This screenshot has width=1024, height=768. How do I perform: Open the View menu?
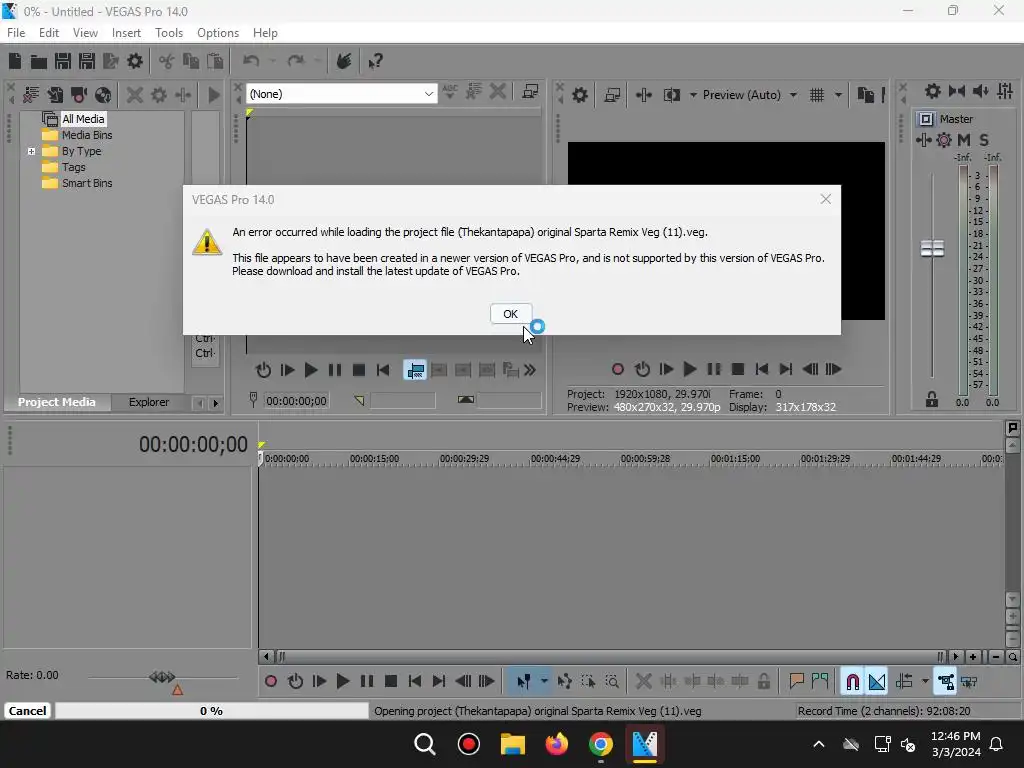pos(85,33)
